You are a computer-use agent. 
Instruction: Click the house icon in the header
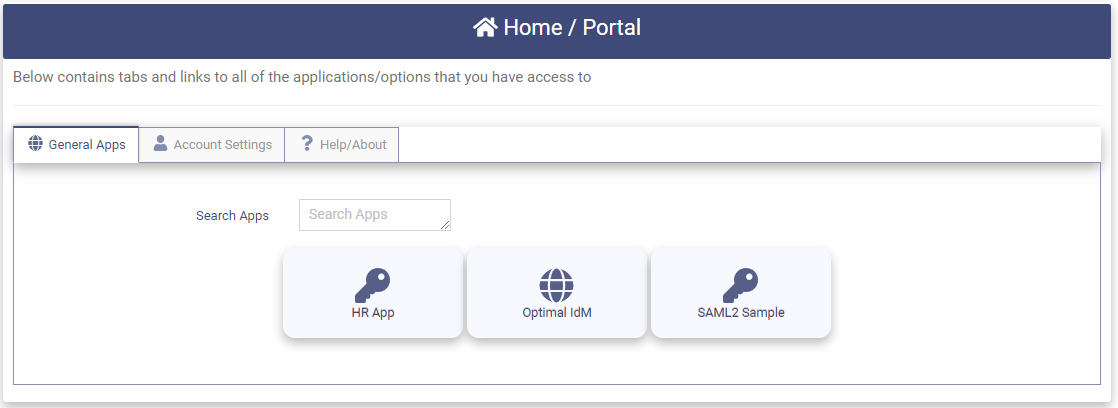click(485, 28)
